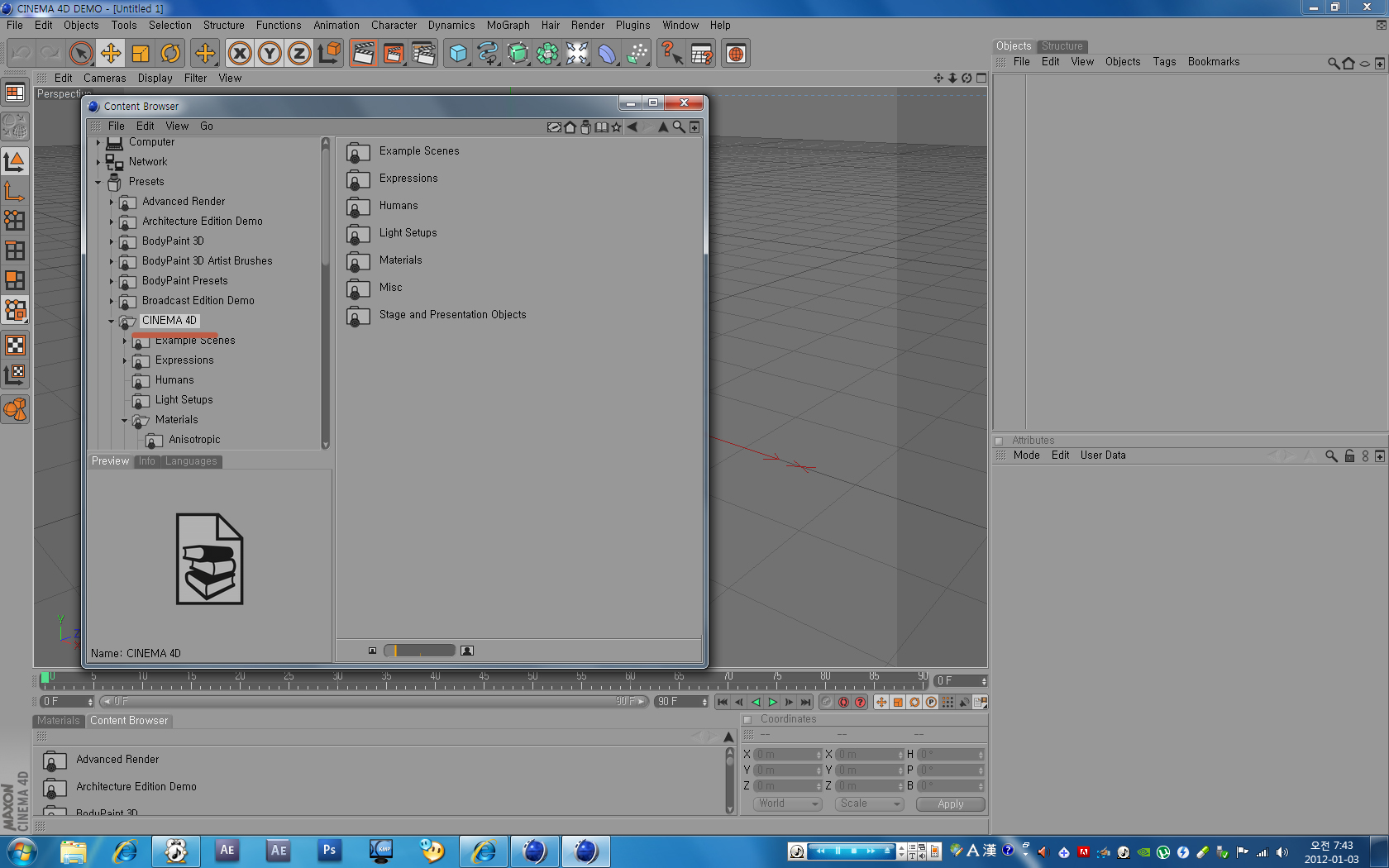This screenshot has height=868, width=1389.
Task: Click the back arrow in Content Browser
Action: 632,126
